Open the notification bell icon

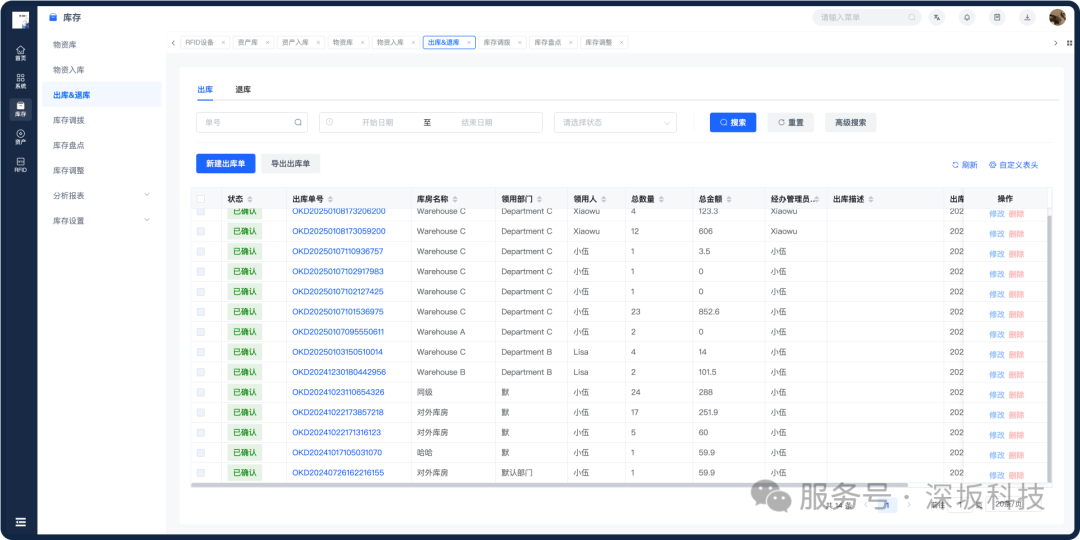[967, 18]
